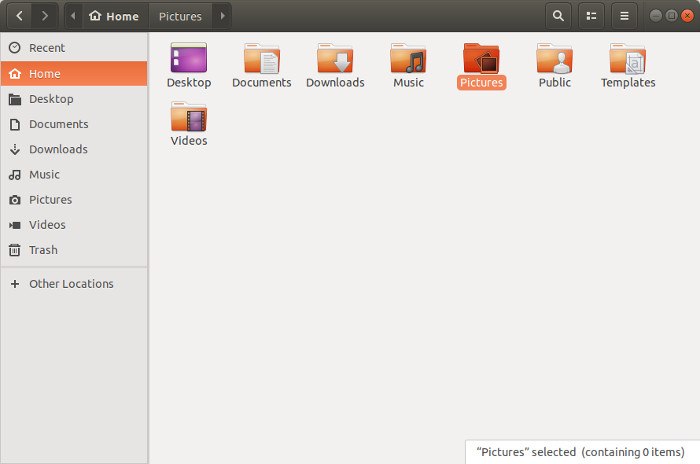The height and width of the screenshot is (464, 700).
Task: Open Music in the sidebar
Action: (74, 175)
